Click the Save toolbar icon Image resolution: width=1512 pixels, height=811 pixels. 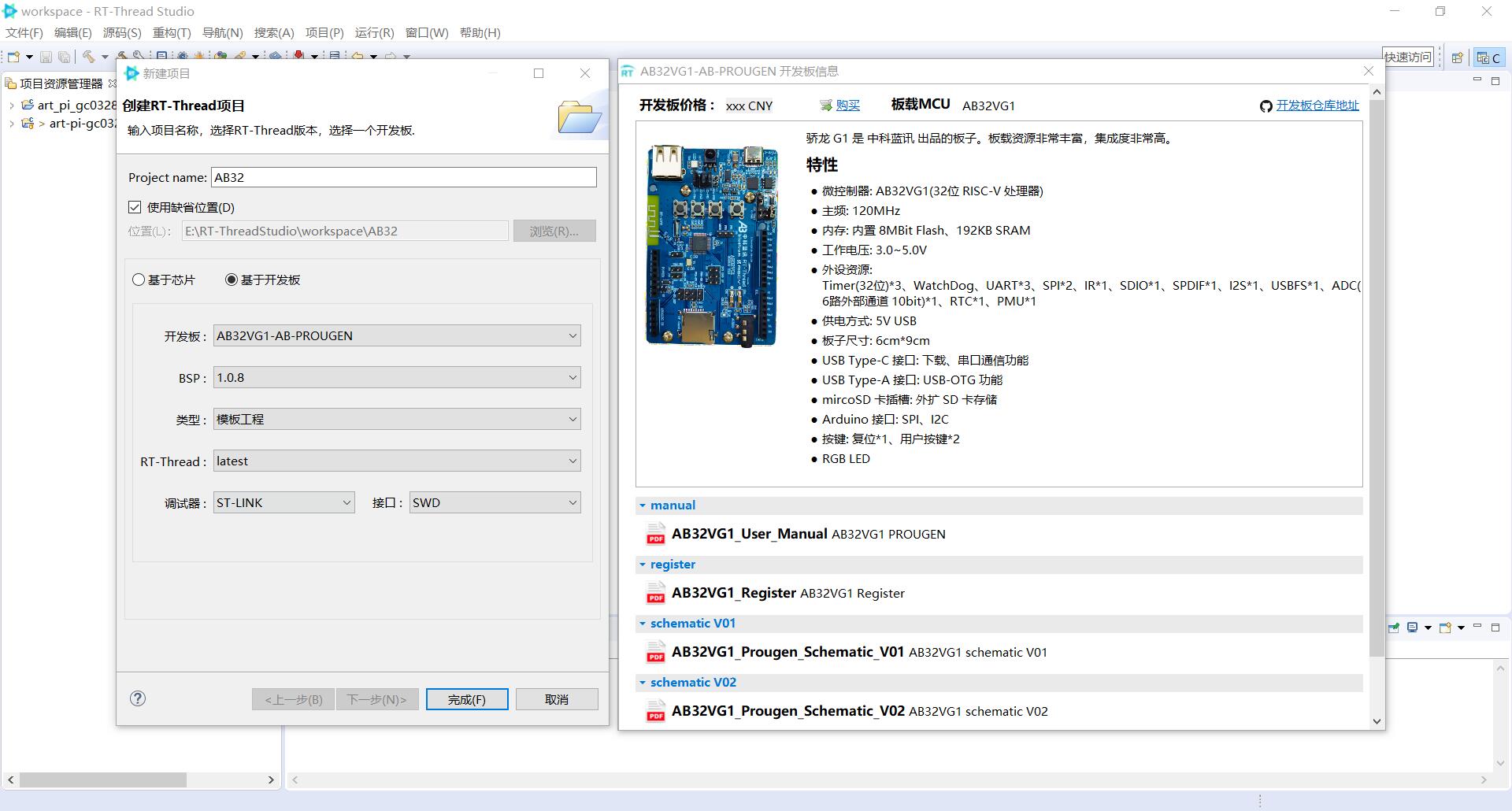tap(46, 57)
